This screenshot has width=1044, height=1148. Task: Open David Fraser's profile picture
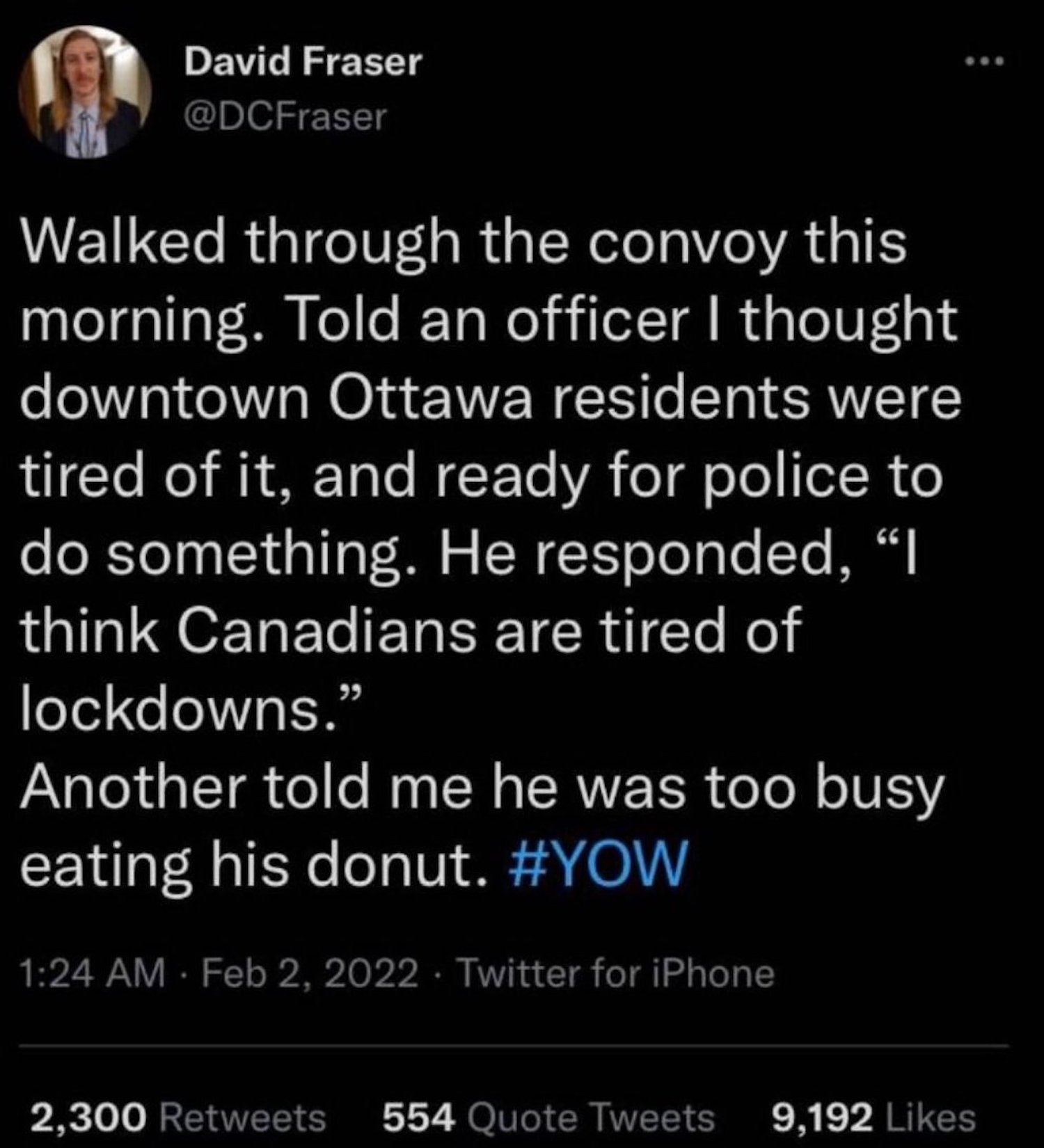(x=85, y=92)
